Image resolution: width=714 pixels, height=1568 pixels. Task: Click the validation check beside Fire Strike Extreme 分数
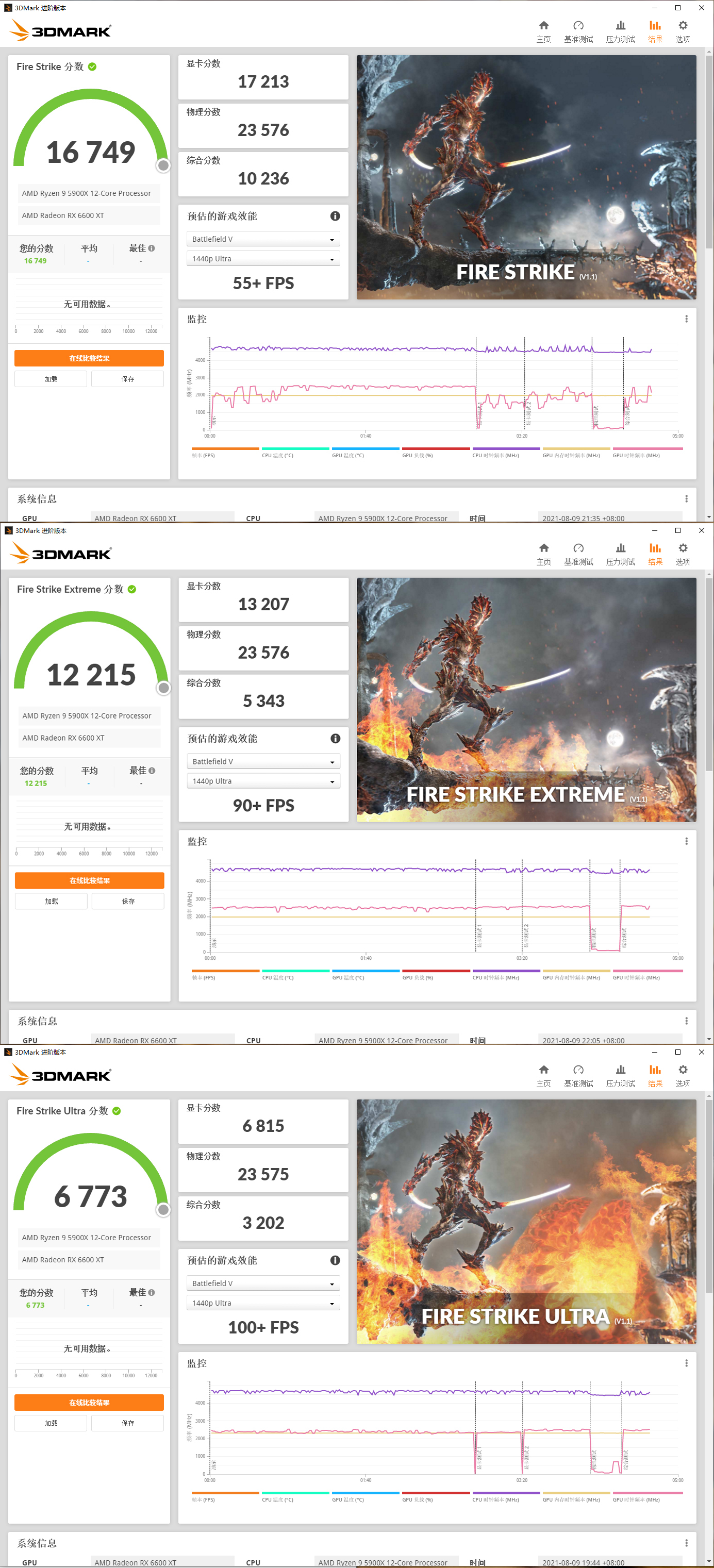click(x=132, y=589)
